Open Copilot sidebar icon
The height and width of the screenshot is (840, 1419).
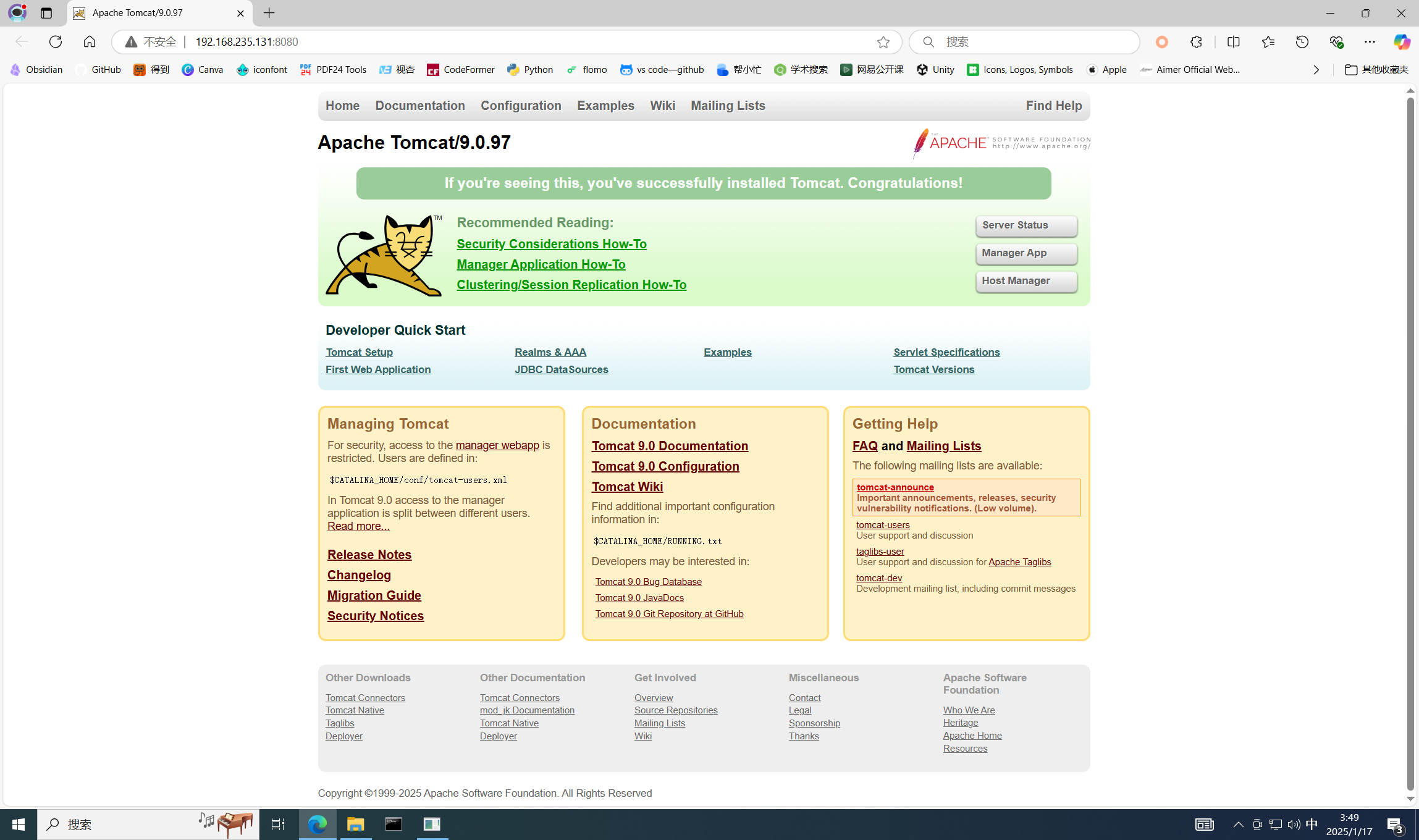[1401, 41]
